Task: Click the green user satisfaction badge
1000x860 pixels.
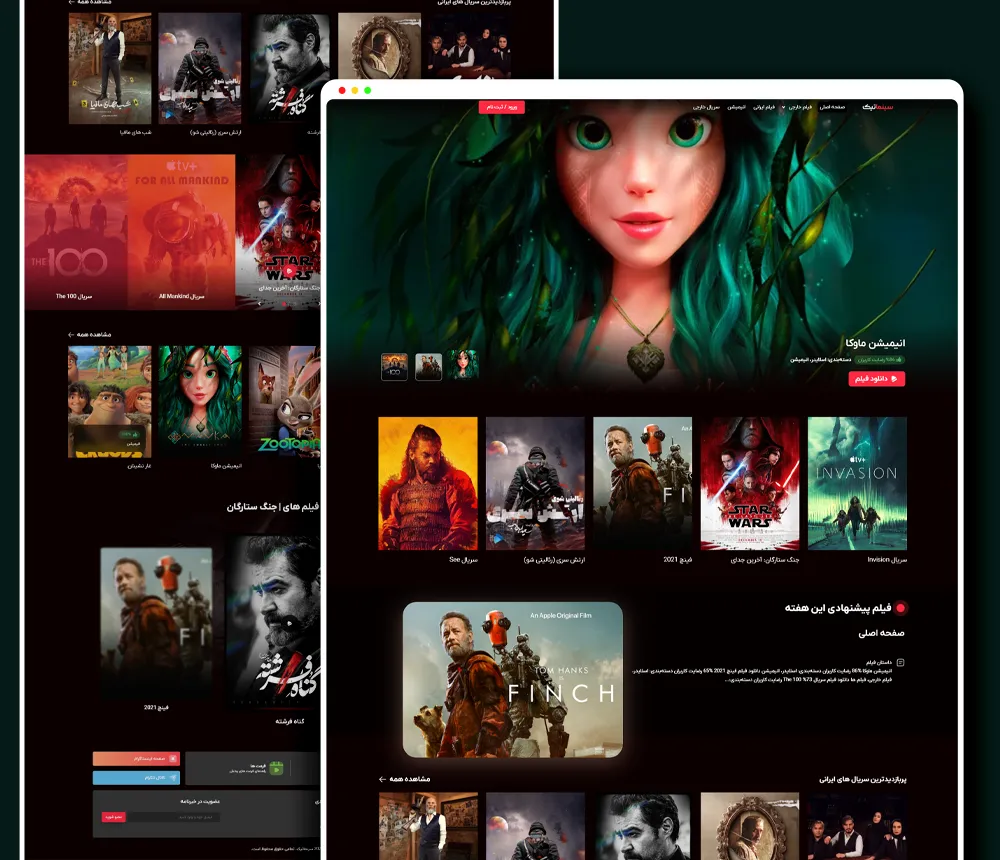Action: (879, 360)
